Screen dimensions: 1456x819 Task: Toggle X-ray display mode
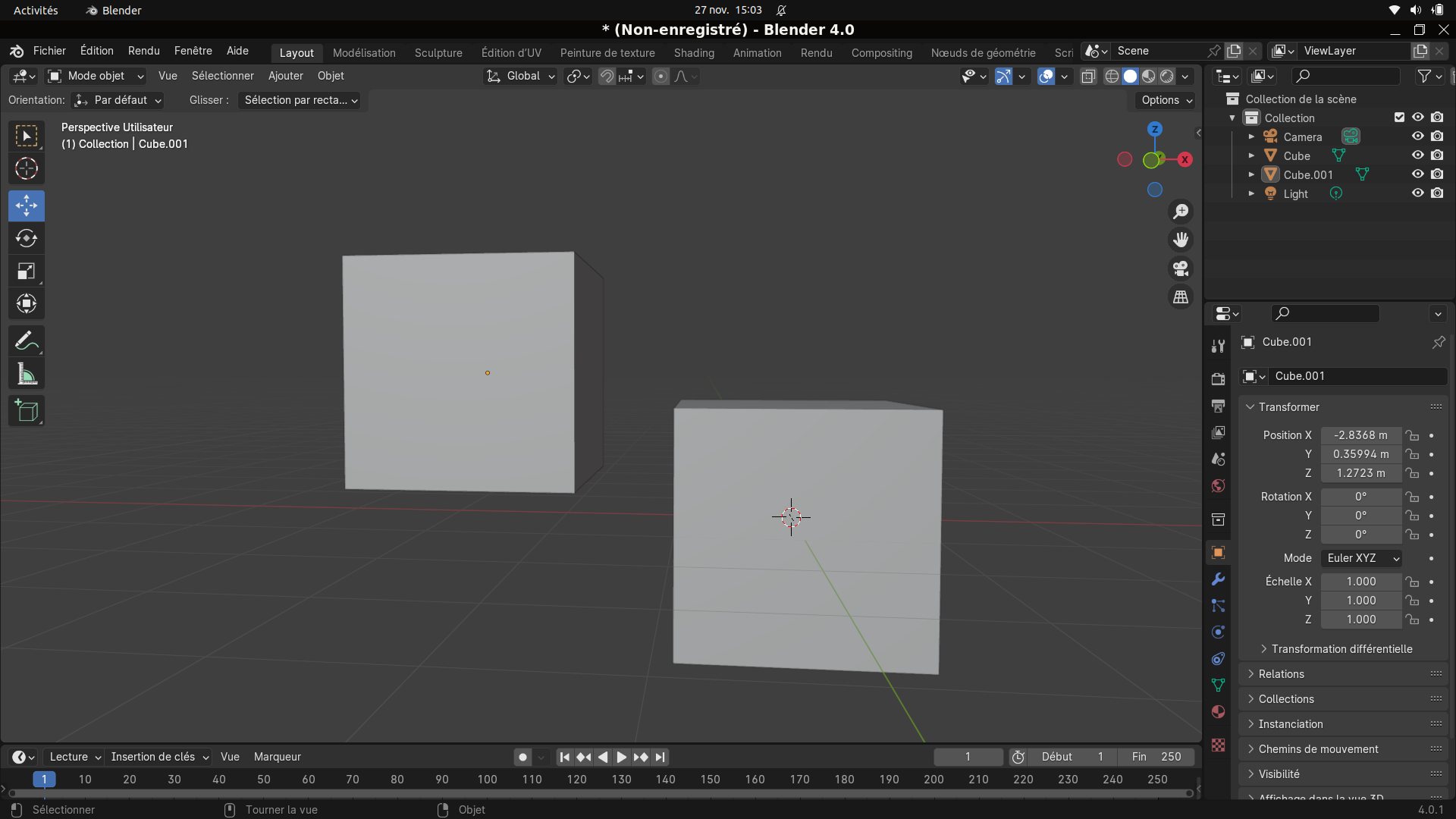[1088, 76]
